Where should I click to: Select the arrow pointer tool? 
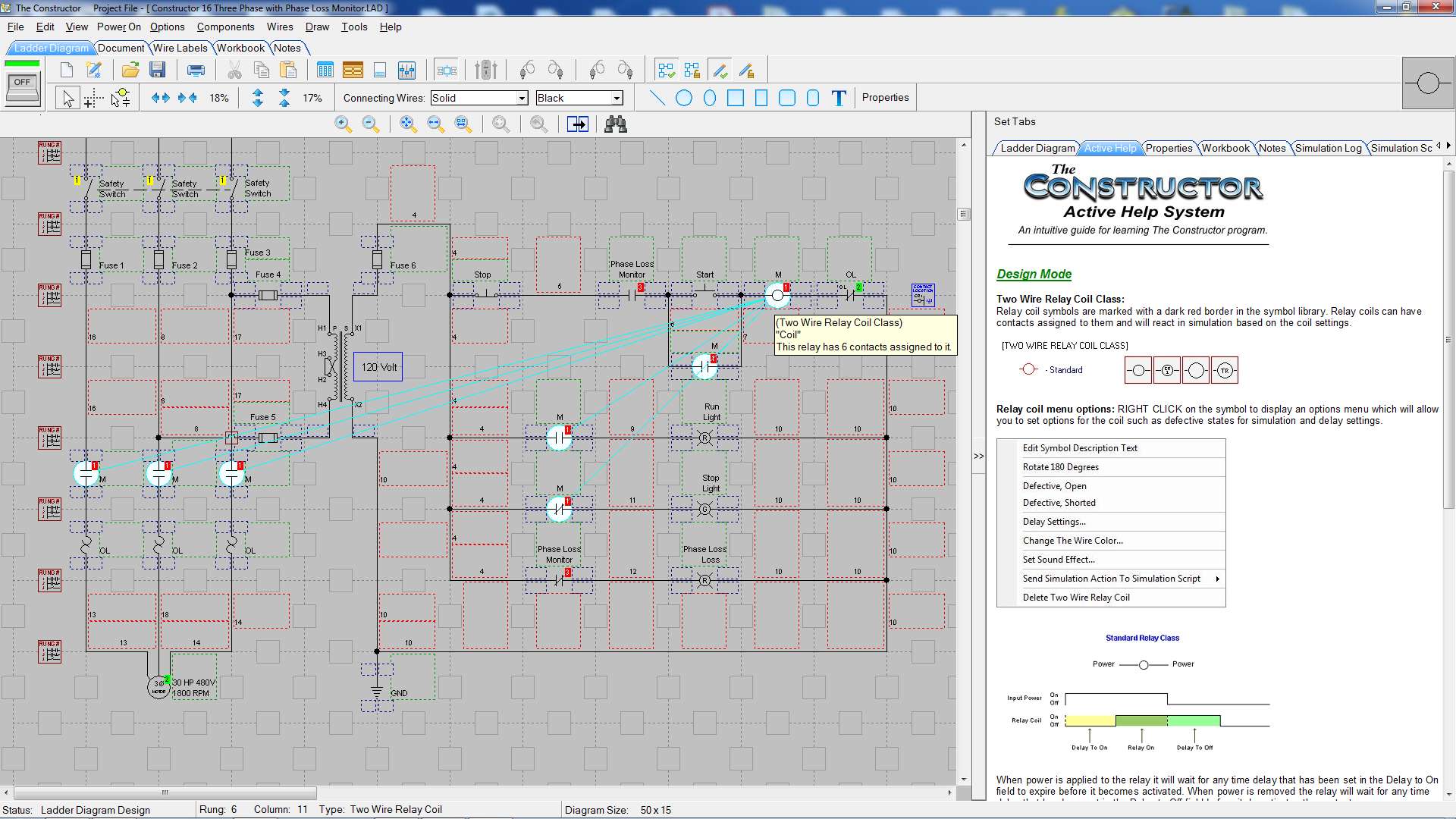point(68,98)
